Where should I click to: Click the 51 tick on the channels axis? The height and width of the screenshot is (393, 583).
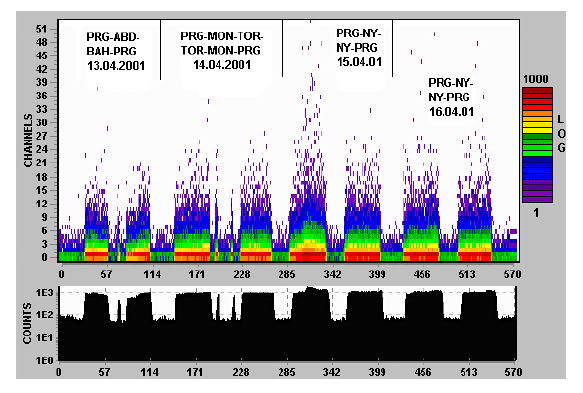tap(42, 29)
